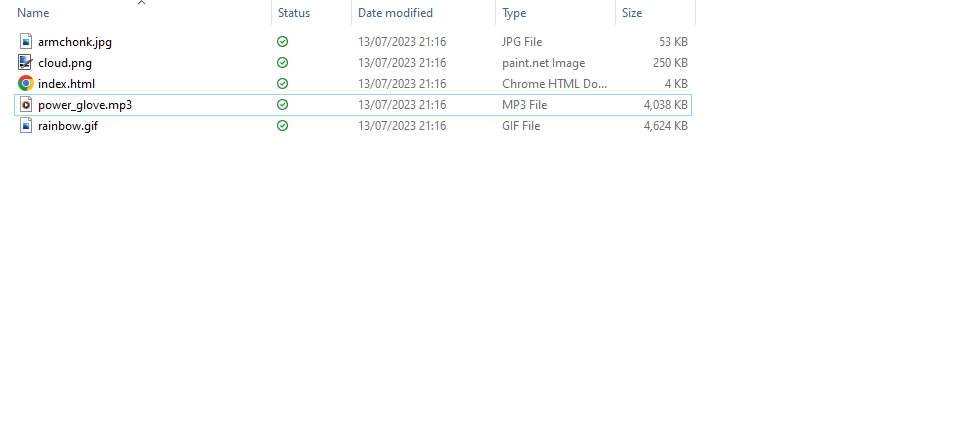
Task: Select the index.html file name
Action: 66,84
